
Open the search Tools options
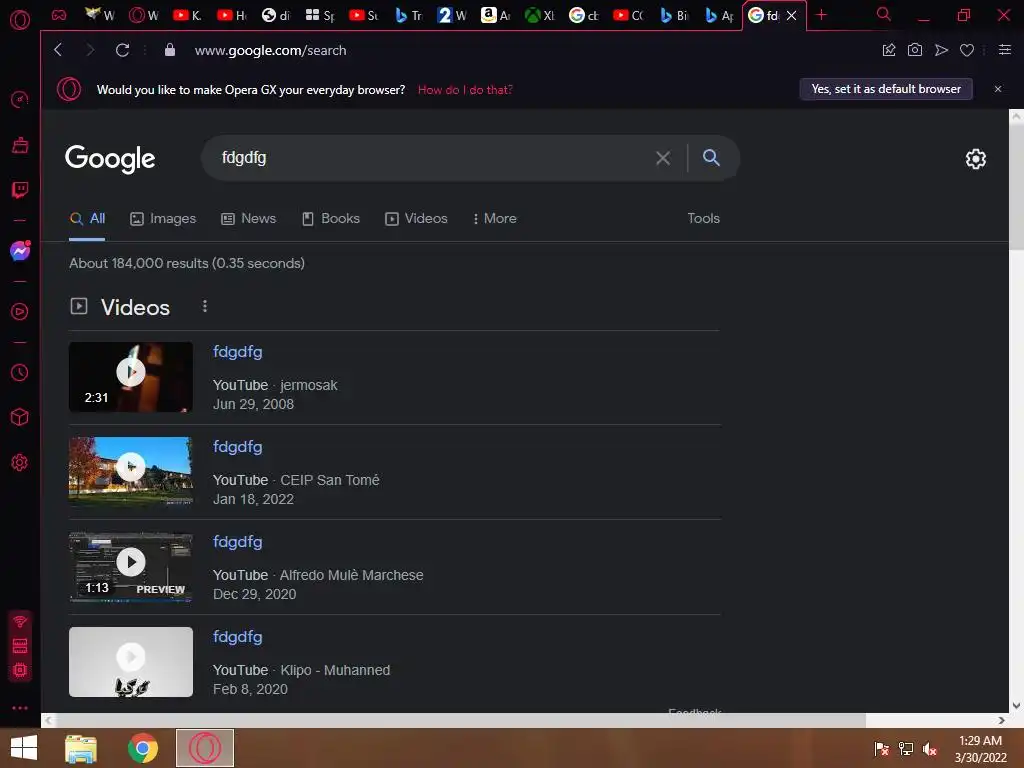coord(703,219)
